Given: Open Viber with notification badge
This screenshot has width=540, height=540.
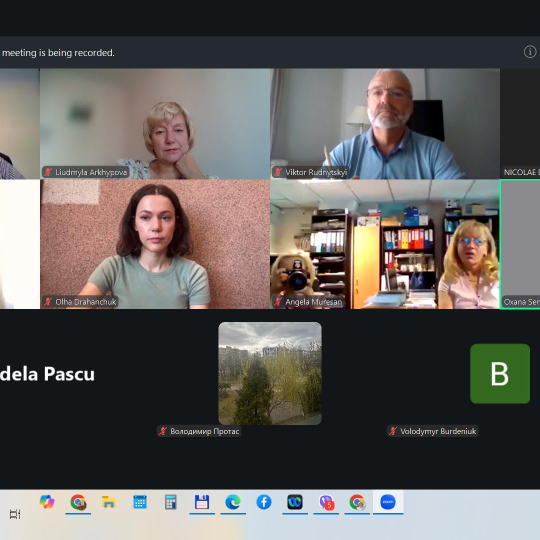Looking at the screenshot, I should click(x=326, y=502).
